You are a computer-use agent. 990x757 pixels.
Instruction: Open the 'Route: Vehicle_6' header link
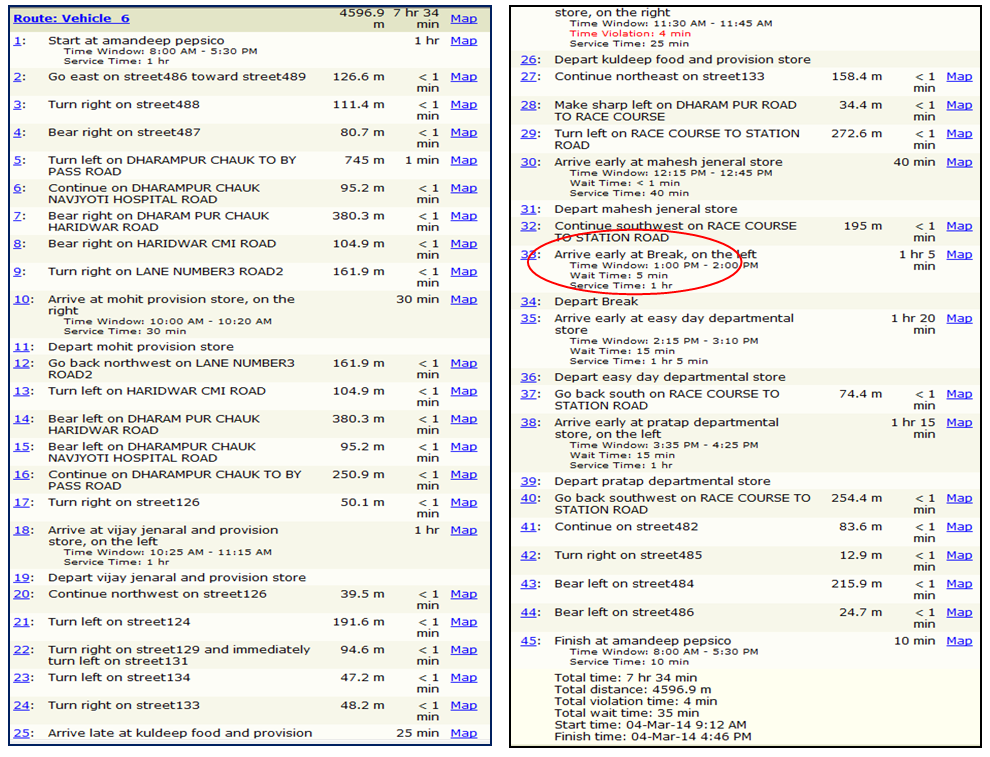(71, 19)
